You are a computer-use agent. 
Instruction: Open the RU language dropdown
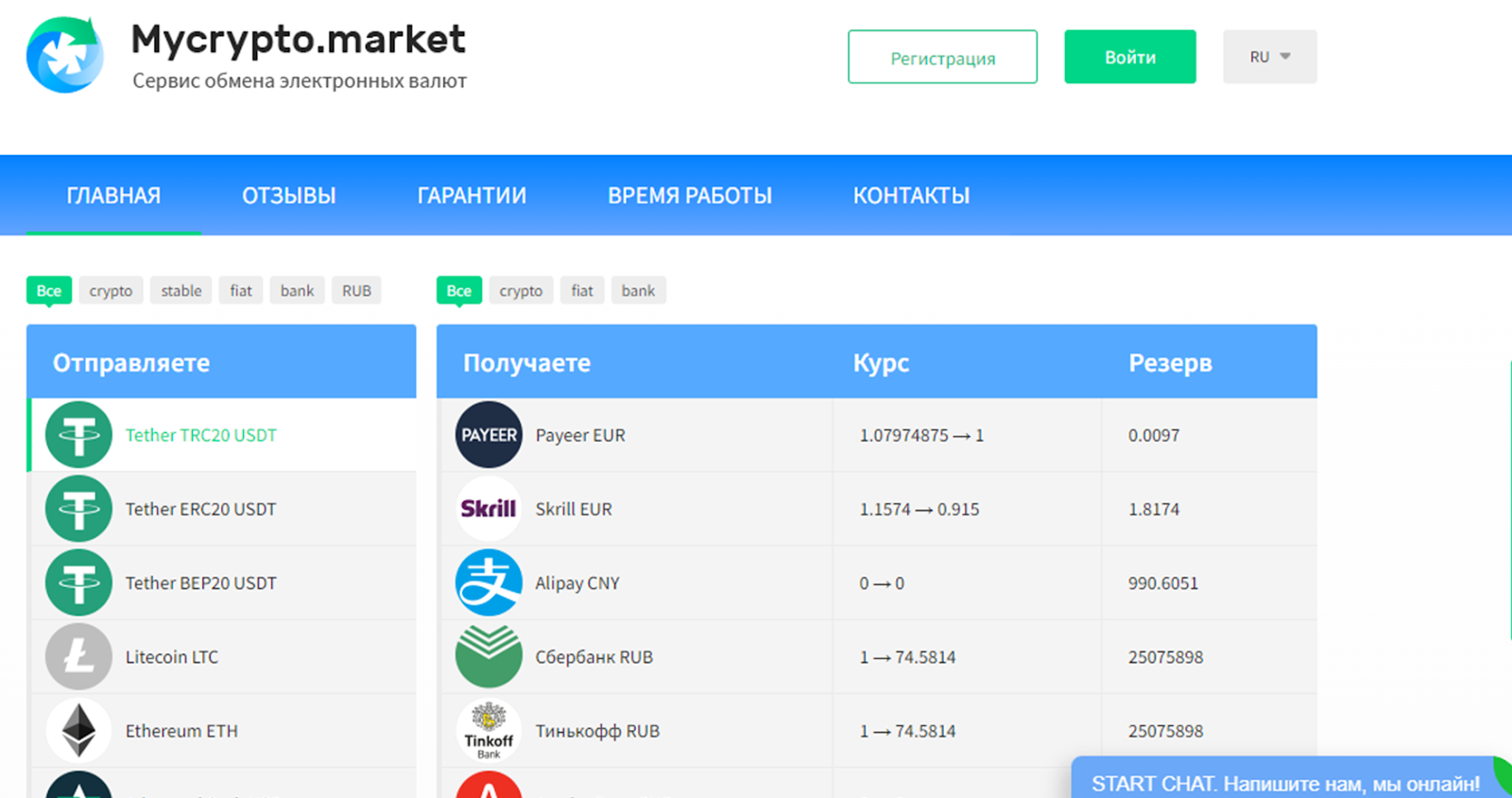[x=1269, y=57]
